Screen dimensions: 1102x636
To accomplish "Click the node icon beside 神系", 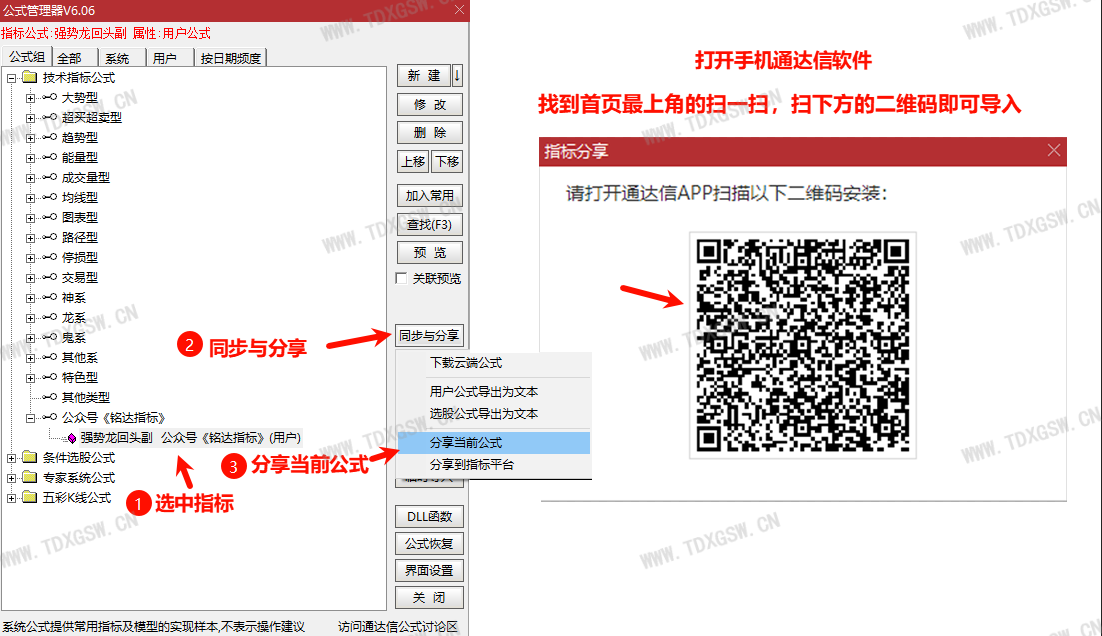I will pyautogui.click(x=49, y=297).
